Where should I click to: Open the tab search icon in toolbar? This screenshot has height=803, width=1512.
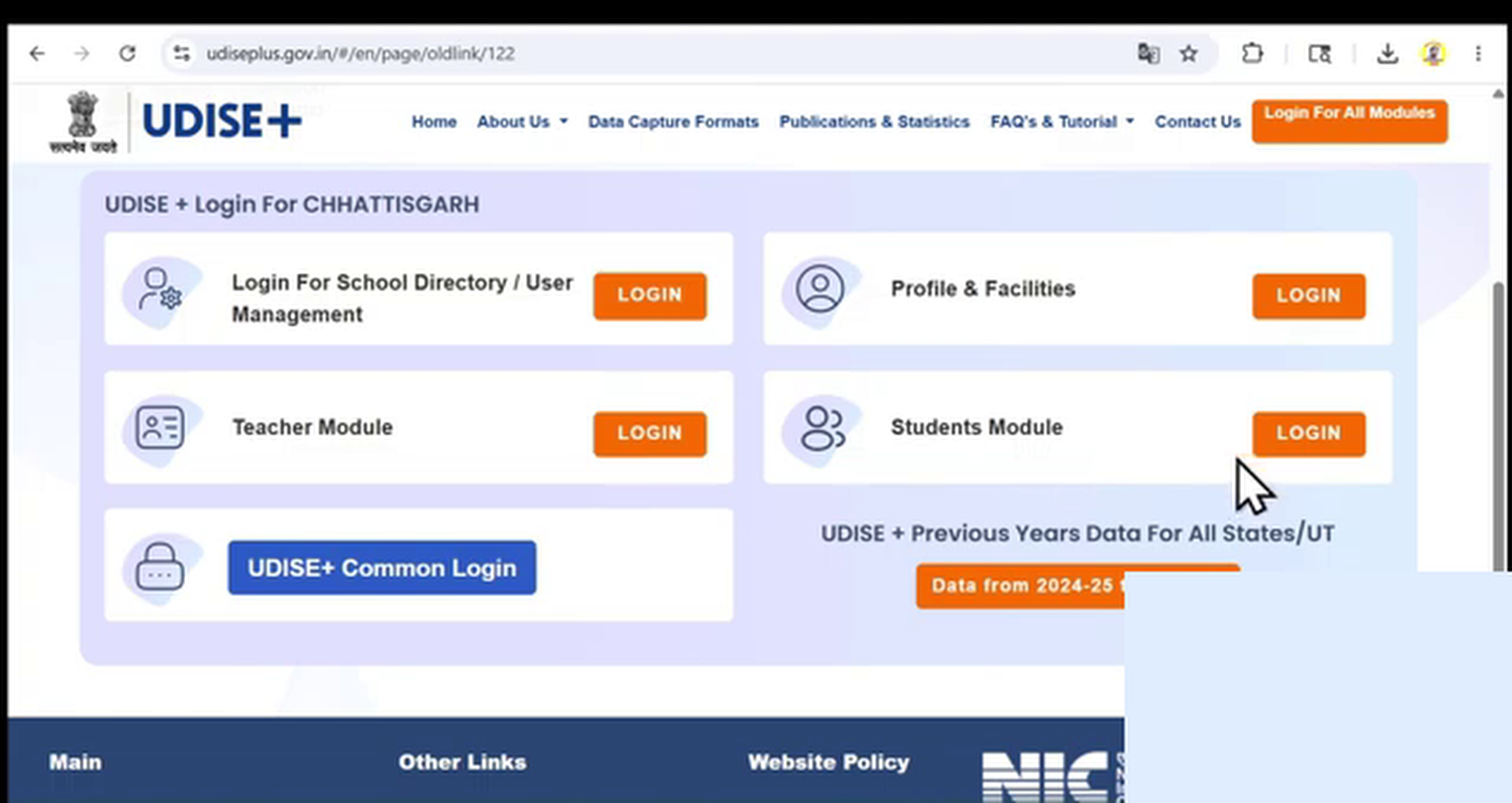1320,54
